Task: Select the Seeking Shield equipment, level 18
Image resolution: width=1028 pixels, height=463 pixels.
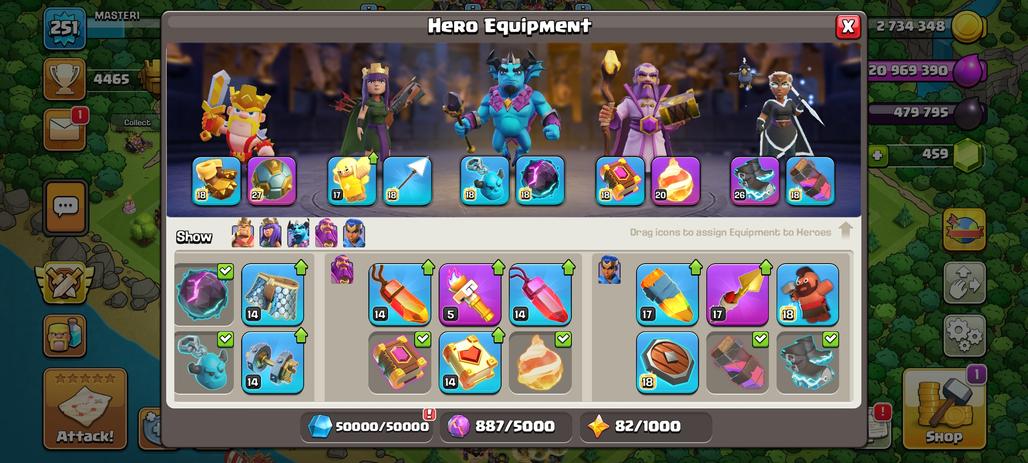Action: click(667, 363)
